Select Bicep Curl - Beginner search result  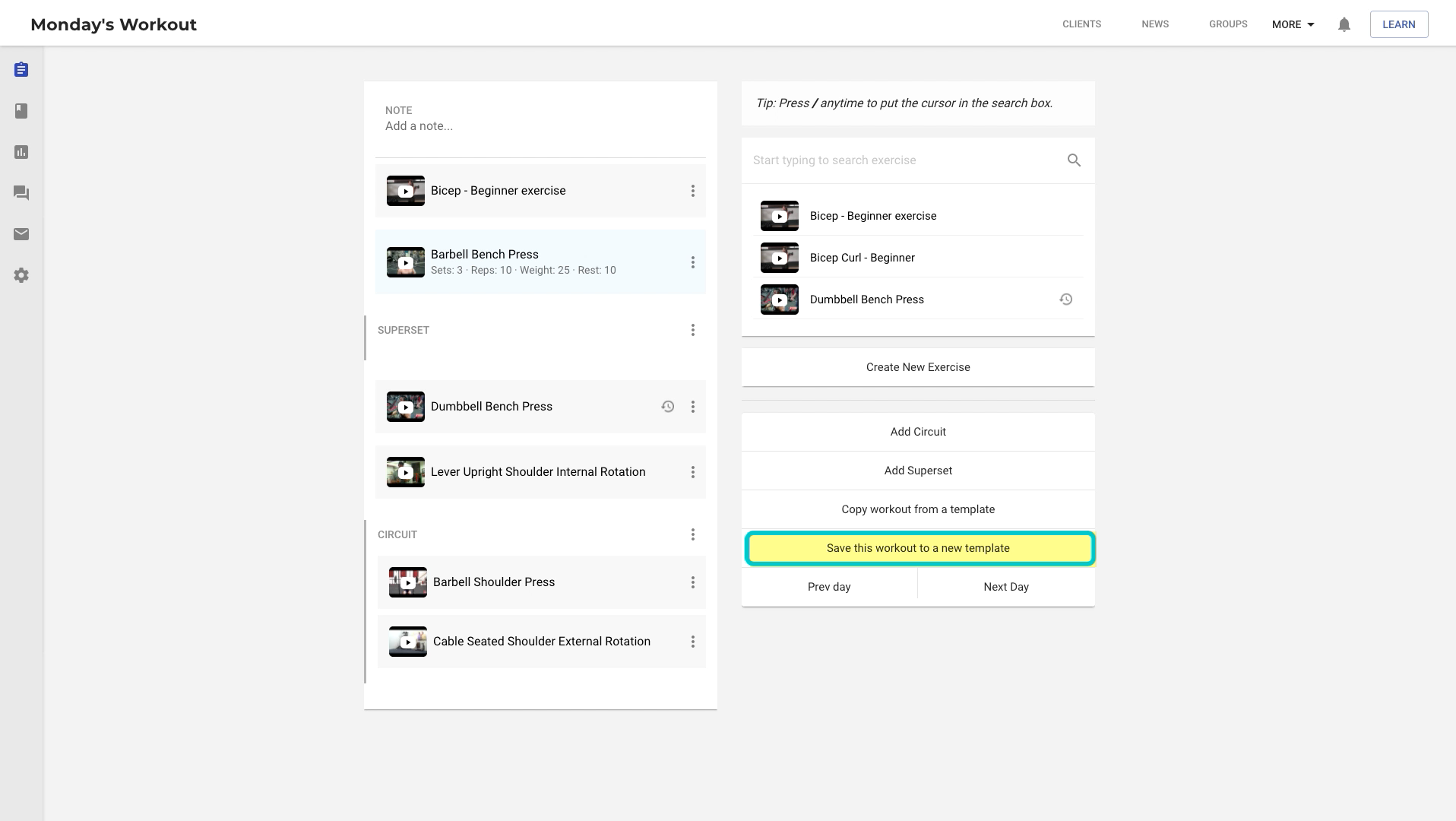pyautogui.click(x=862, y=258)
